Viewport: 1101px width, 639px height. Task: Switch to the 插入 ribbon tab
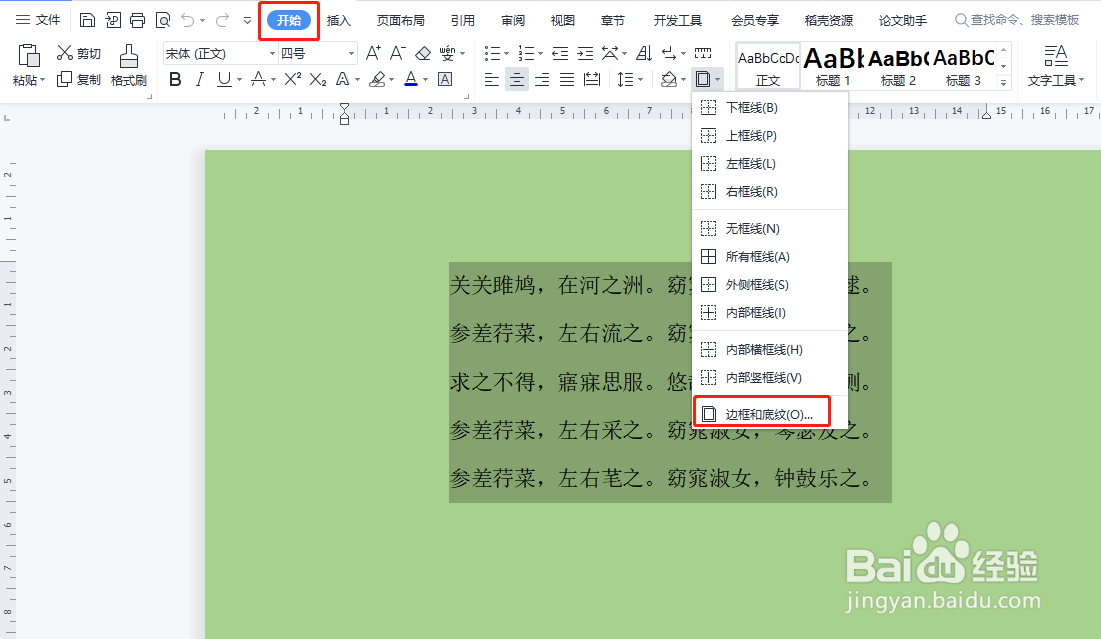[x=338, y=19]
